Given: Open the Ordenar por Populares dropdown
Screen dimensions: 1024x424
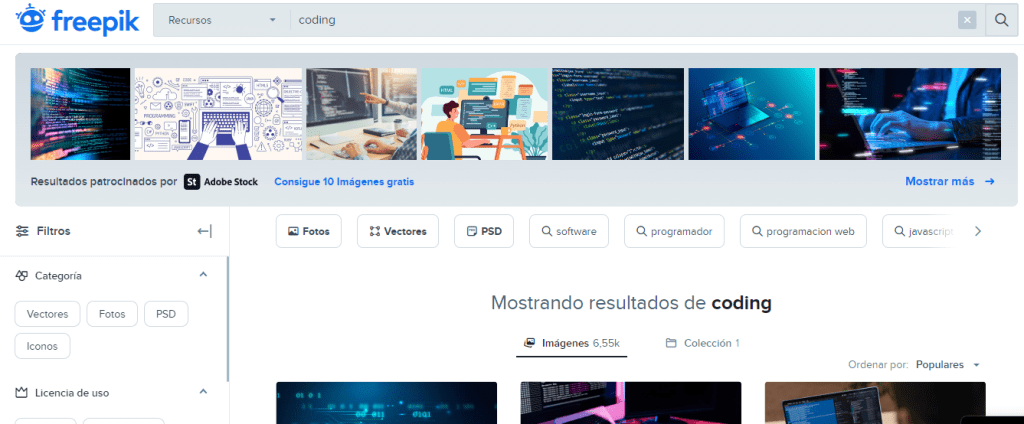Looking at the screenshot, I should point(948,365).
